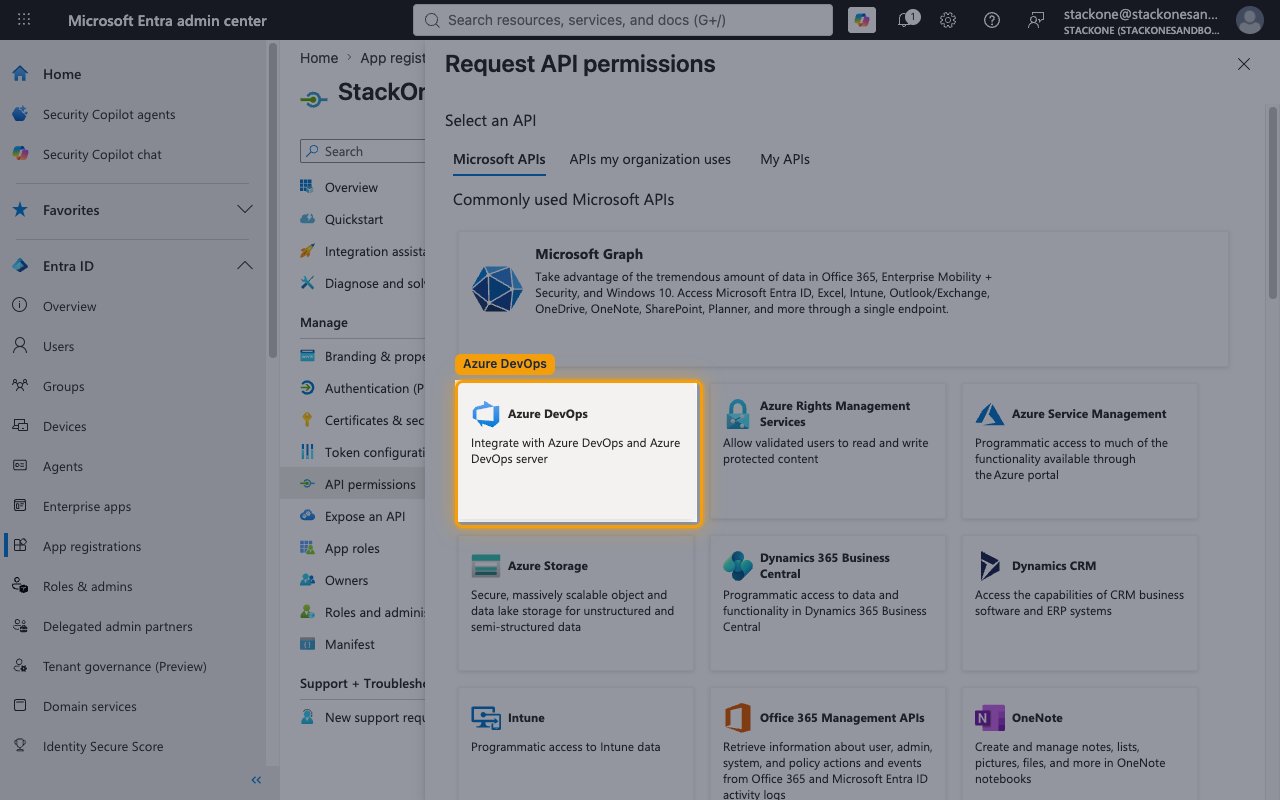
Task: Click the Microsoft Entra admin center title
Action: click(167, 20)
